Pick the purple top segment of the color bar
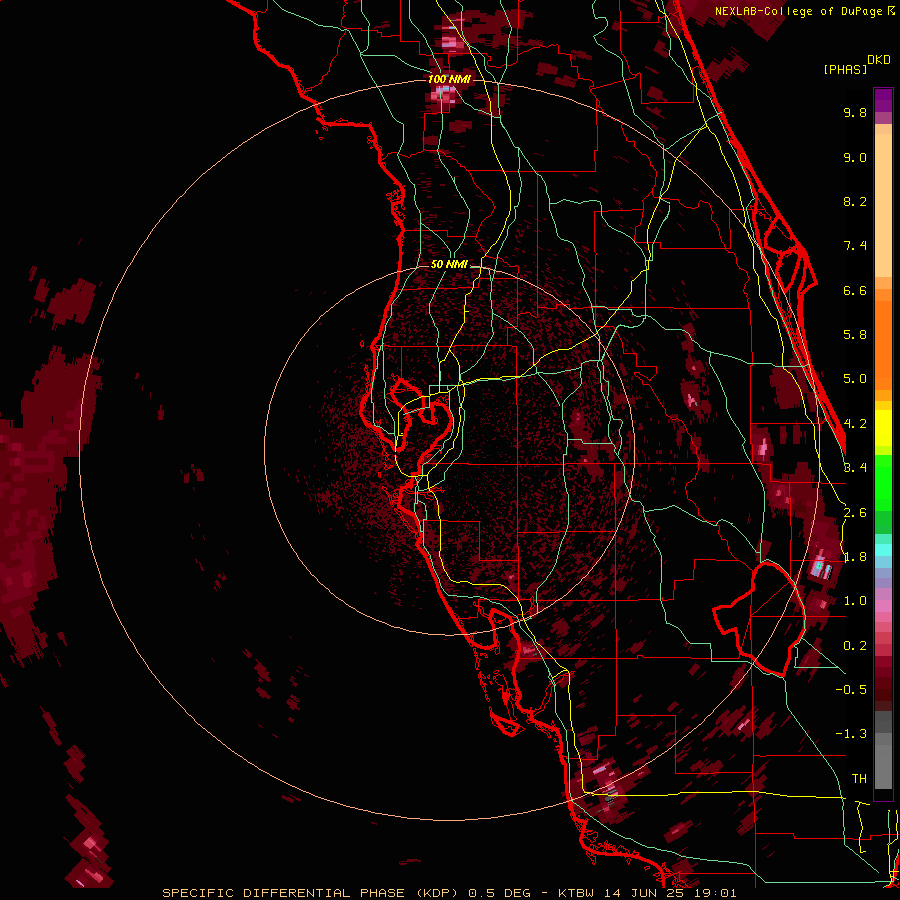This screenshot has width=900, height=900. point(883,100)
